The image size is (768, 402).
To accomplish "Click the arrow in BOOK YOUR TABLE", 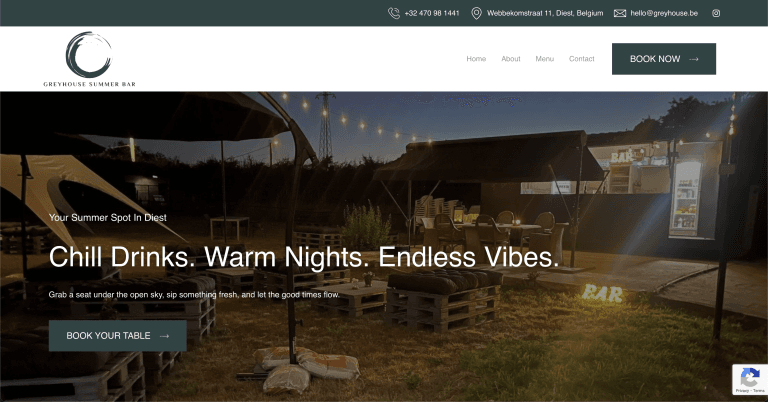I will coord(165,336).
